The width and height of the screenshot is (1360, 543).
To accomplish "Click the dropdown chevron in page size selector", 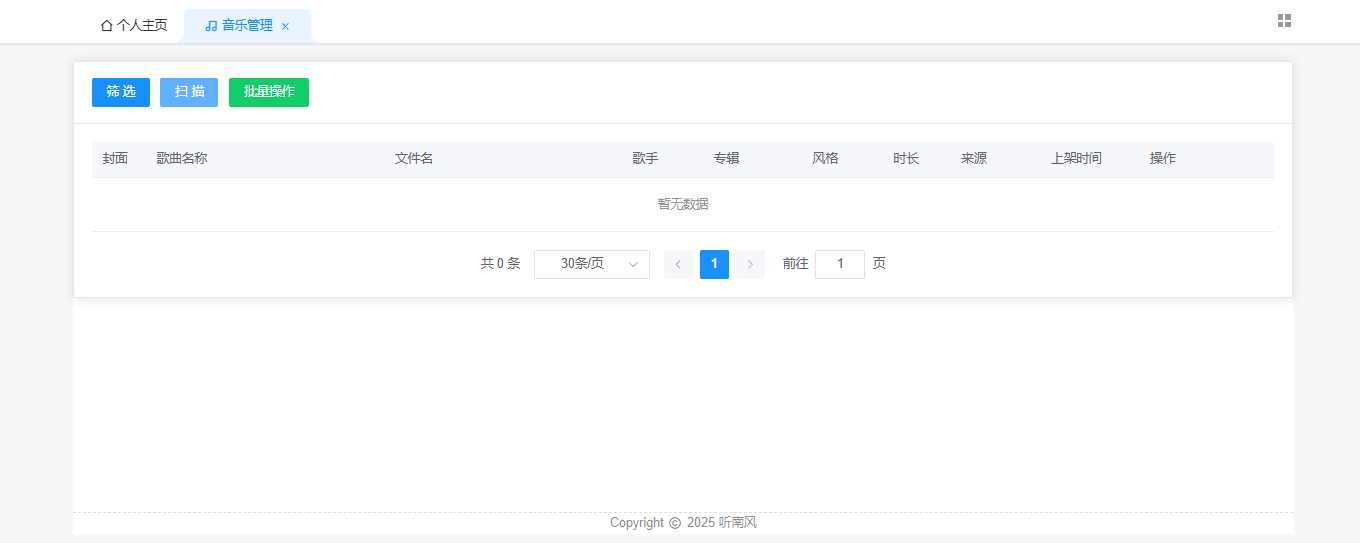I will [633, 264].
